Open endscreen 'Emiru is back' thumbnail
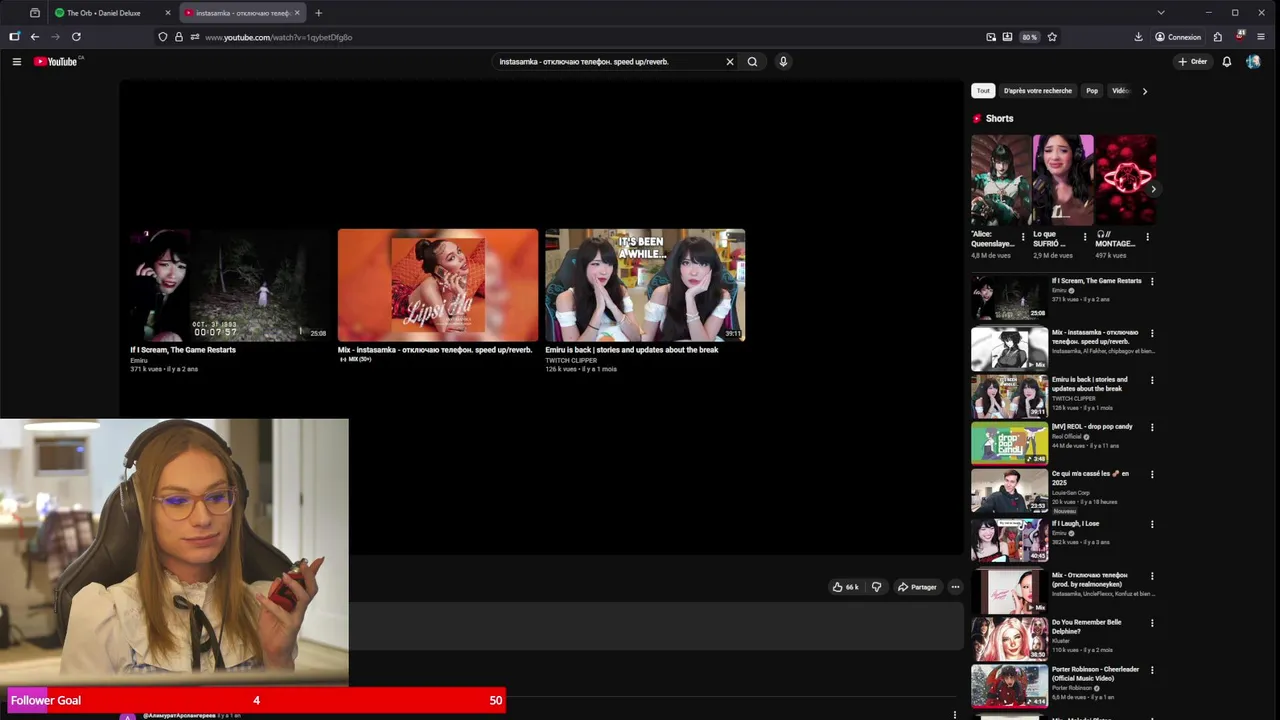 (645, 285)
